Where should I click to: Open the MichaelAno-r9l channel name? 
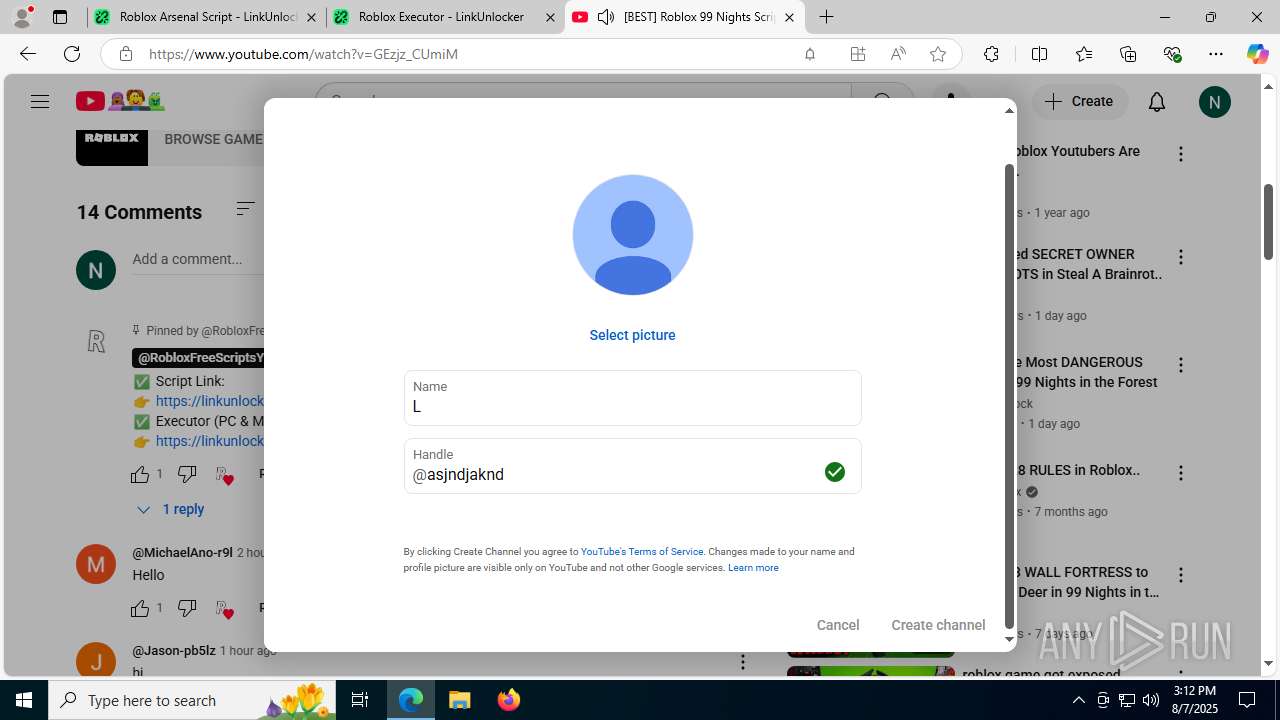[x=182, y=553]
